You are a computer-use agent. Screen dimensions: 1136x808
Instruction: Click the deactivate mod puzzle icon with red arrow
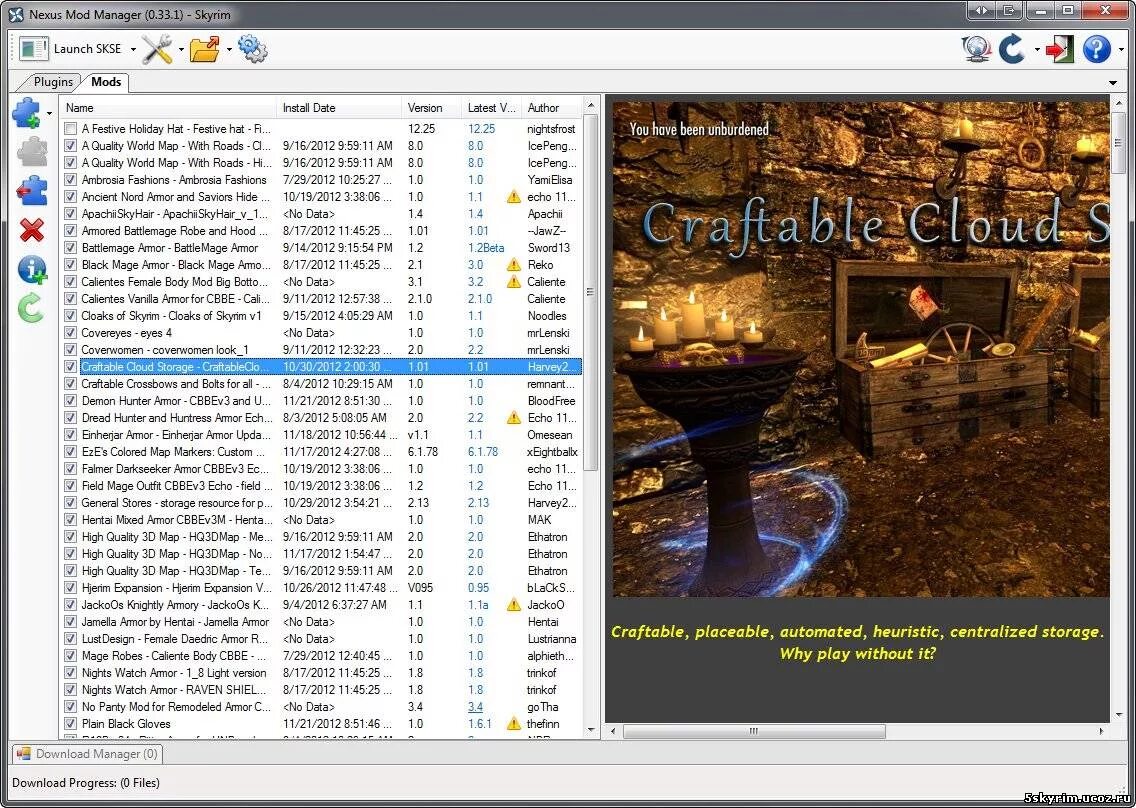tap(31, 191)
